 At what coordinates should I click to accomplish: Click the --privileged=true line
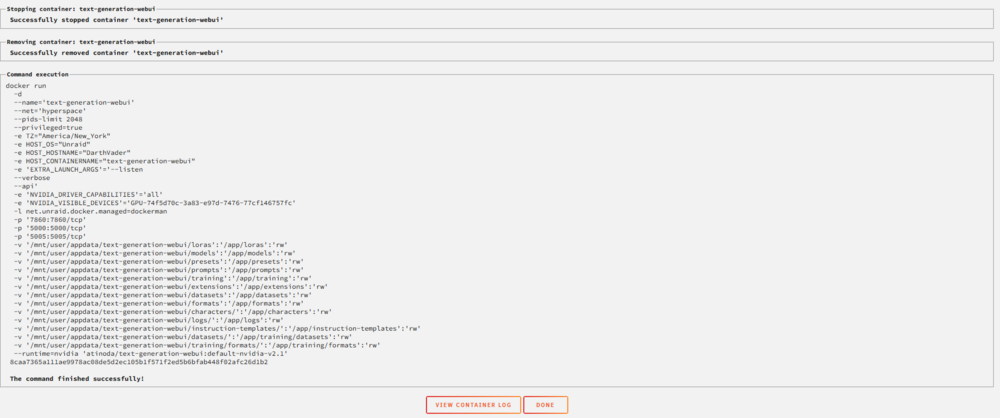(x=48, y=127)
